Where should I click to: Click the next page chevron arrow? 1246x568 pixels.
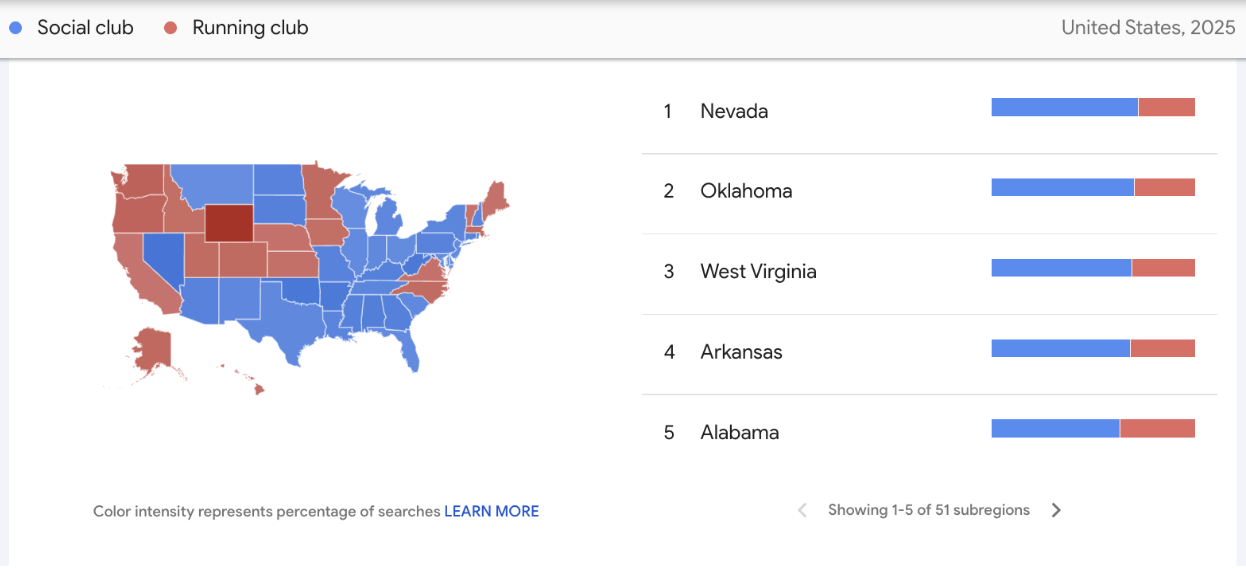(x=1056, y=510)
